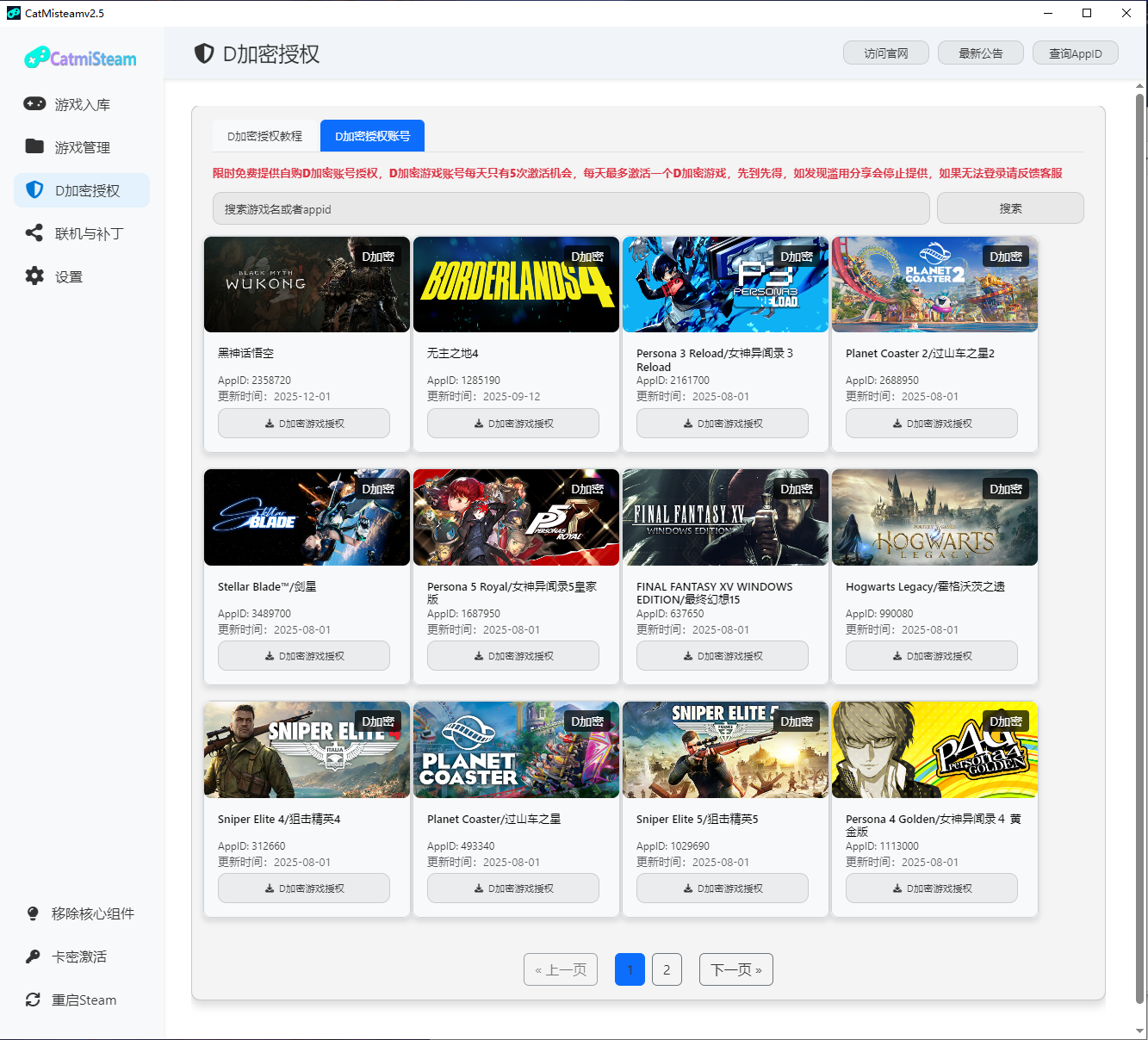Open Black Myth Wukong cover image

click(307, 285)
